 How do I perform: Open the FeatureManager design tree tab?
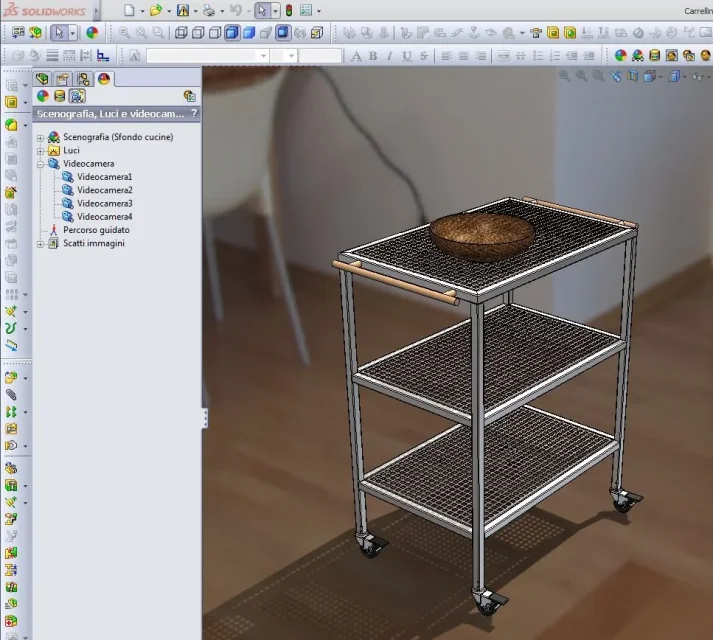point(41,79)
